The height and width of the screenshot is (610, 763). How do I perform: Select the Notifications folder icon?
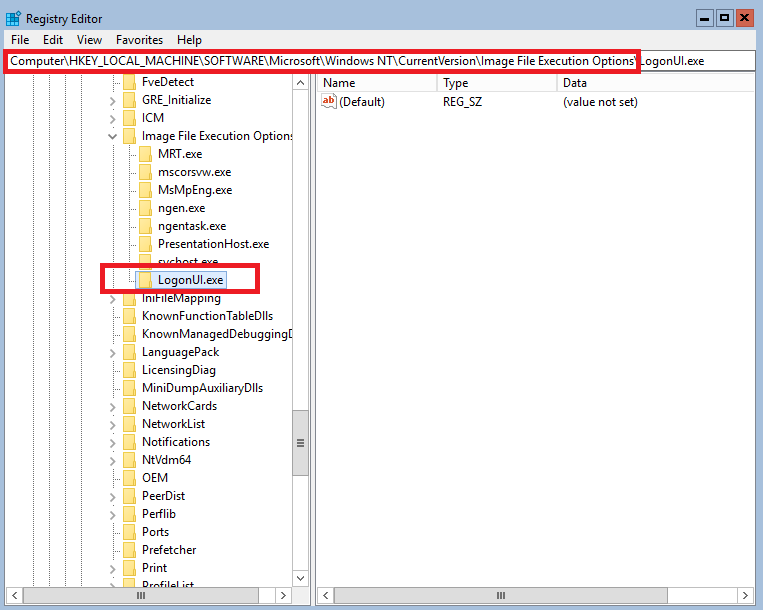tap(129, 442)
